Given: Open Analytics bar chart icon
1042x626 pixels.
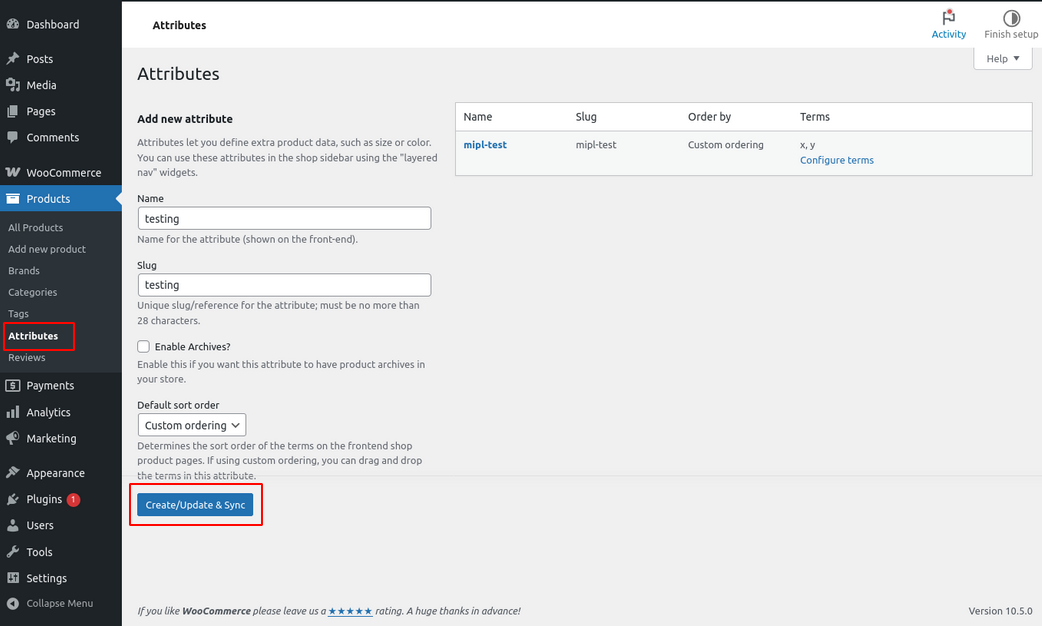Looking at the screenshot, I should 13,412.
